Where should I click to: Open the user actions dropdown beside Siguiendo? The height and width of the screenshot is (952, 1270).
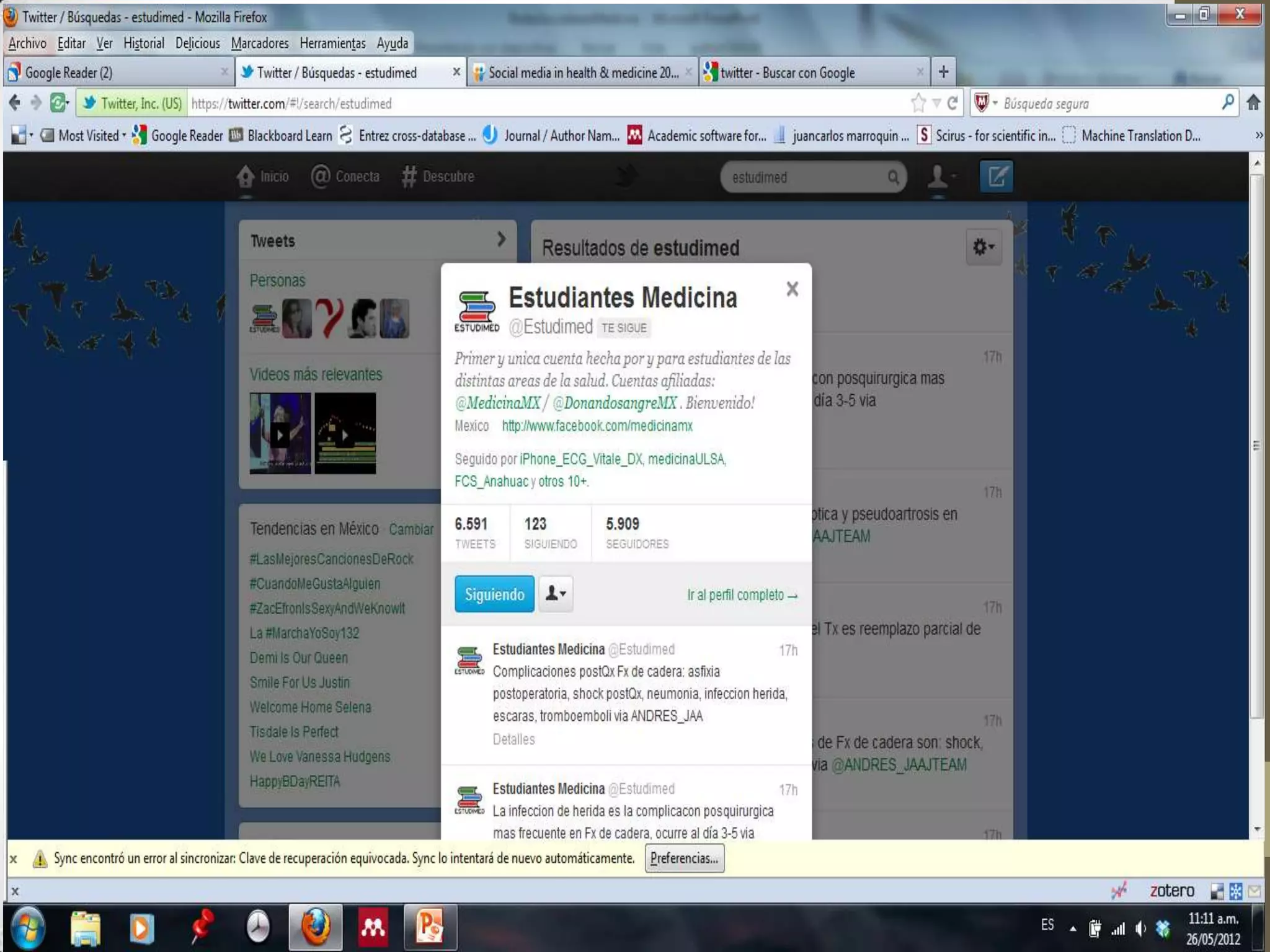click(556, 594)
